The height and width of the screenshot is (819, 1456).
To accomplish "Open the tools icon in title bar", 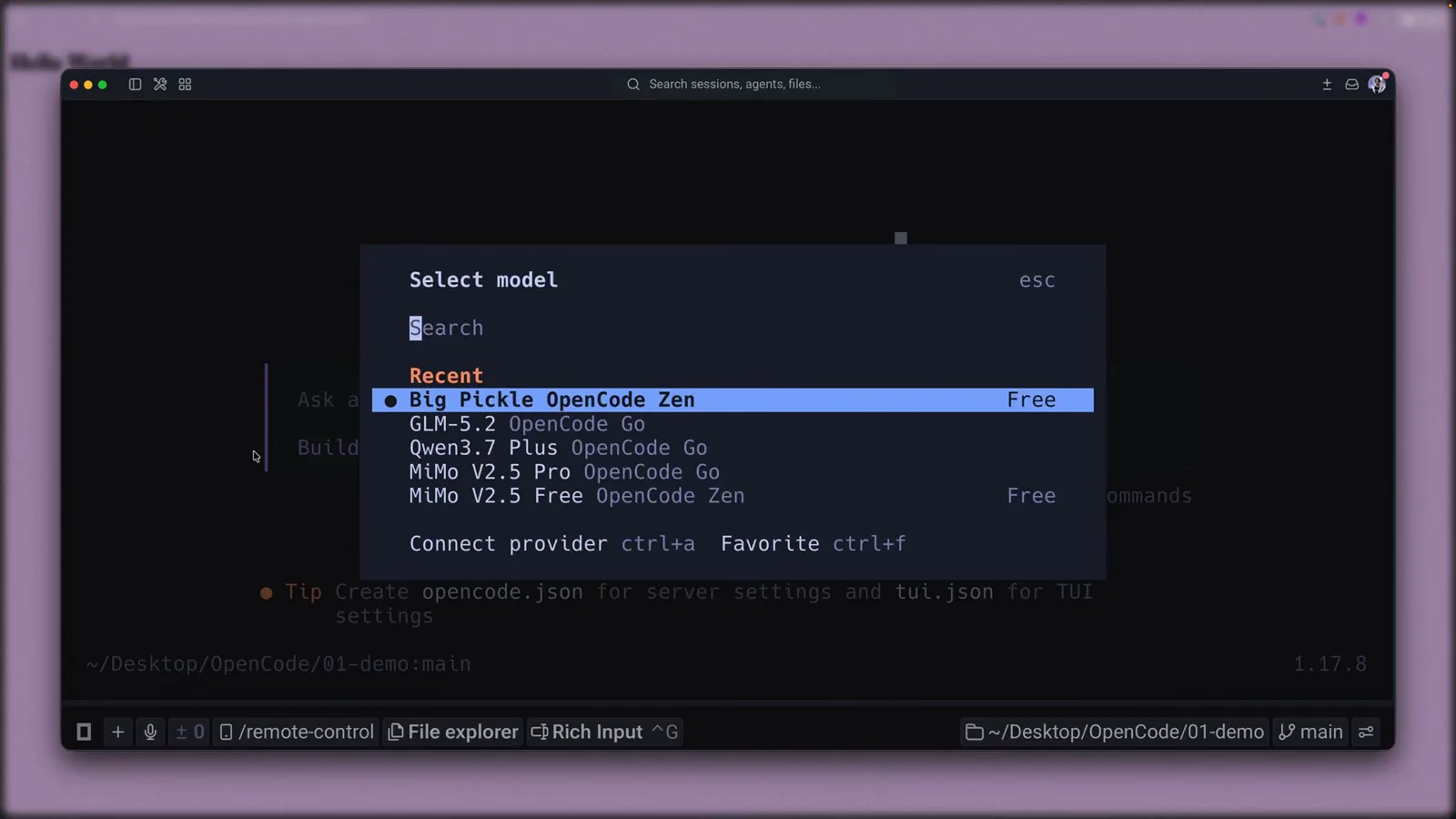I will click(x=160, y=84).
